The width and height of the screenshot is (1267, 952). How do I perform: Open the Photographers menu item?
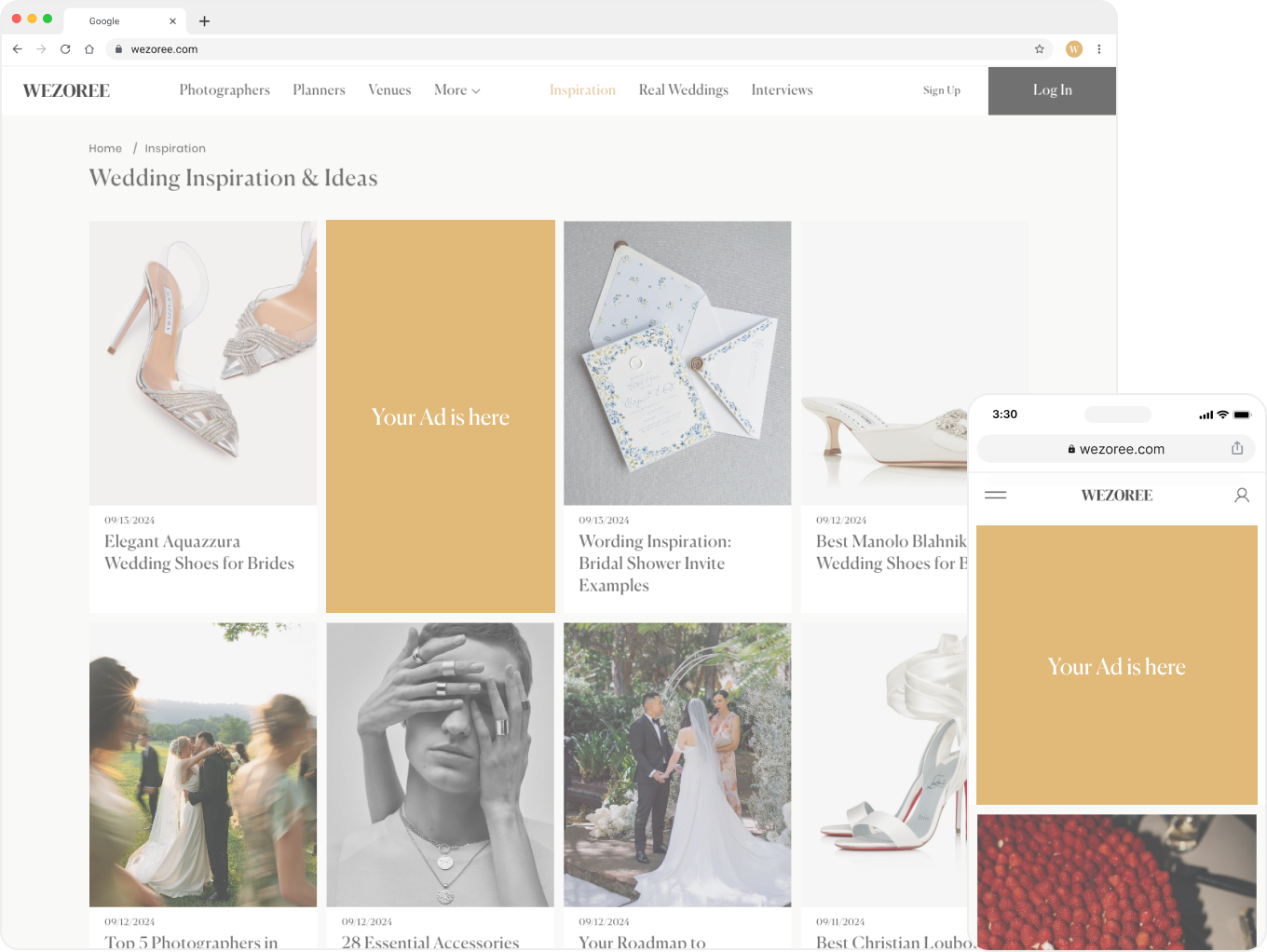pyautogui.click(x=225, y=90)
